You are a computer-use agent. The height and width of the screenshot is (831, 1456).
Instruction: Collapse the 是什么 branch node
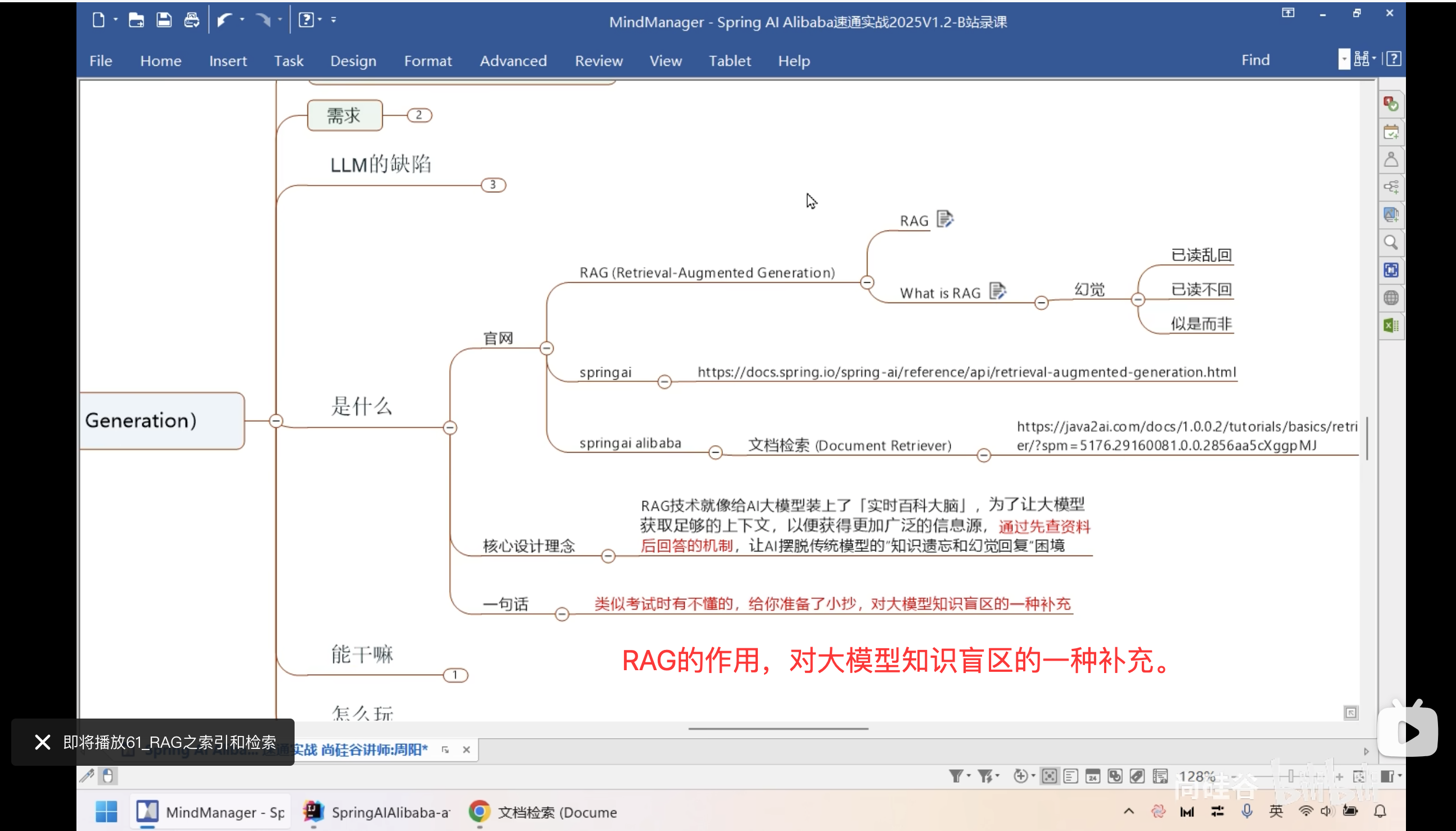[x=450, y=427]
